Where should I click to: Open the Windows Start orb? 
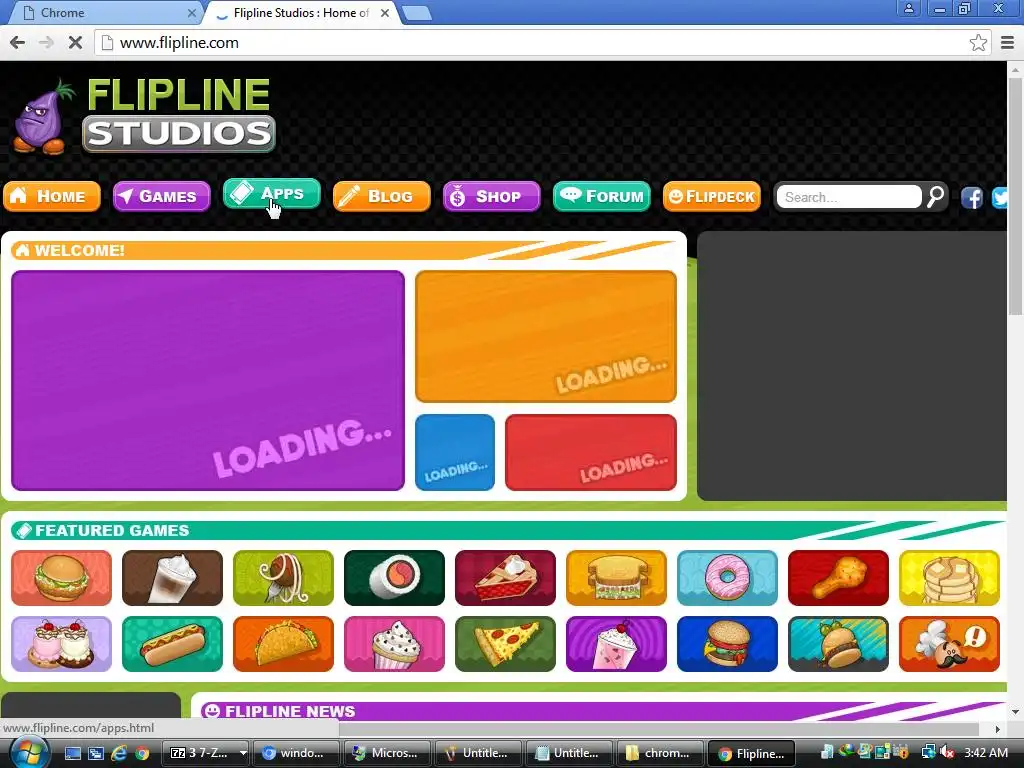click(28, 753)
